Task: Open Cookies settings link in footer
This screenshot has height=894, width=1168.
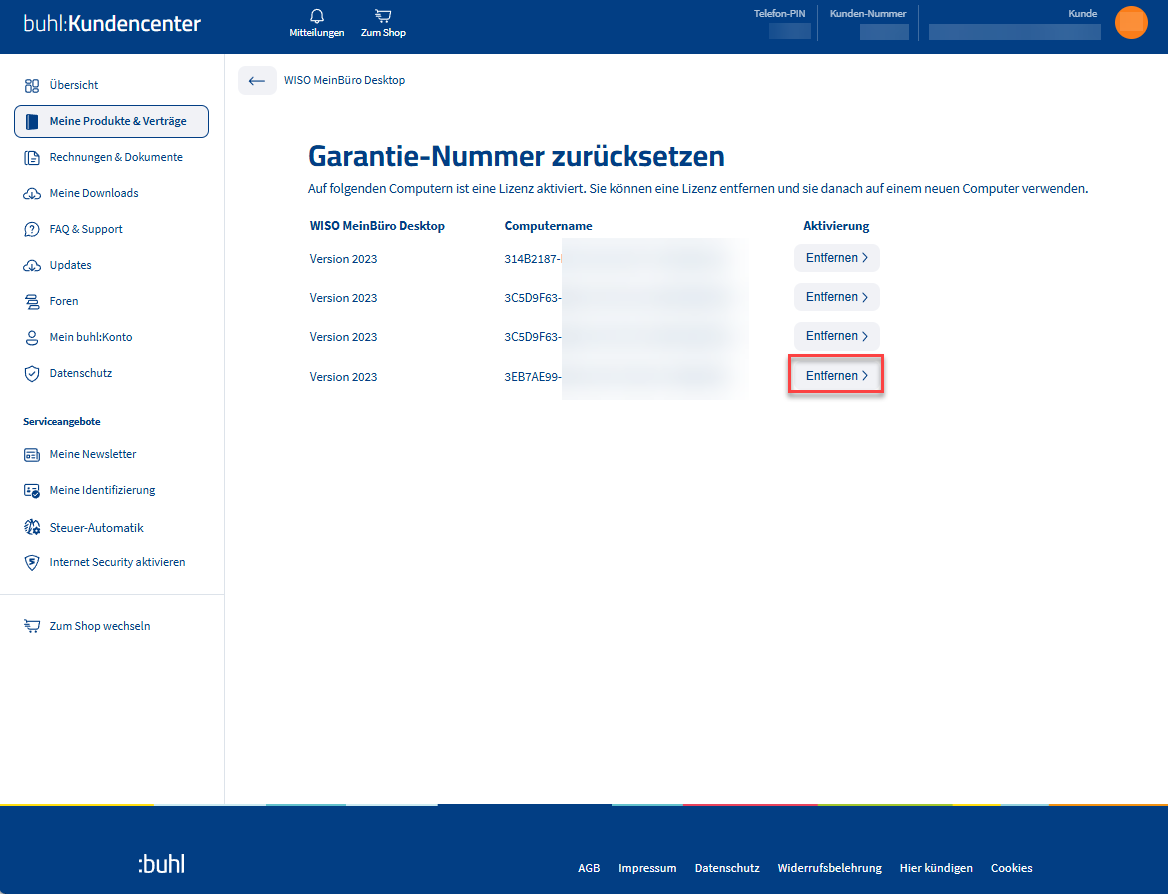Action: coord(1011,868)
